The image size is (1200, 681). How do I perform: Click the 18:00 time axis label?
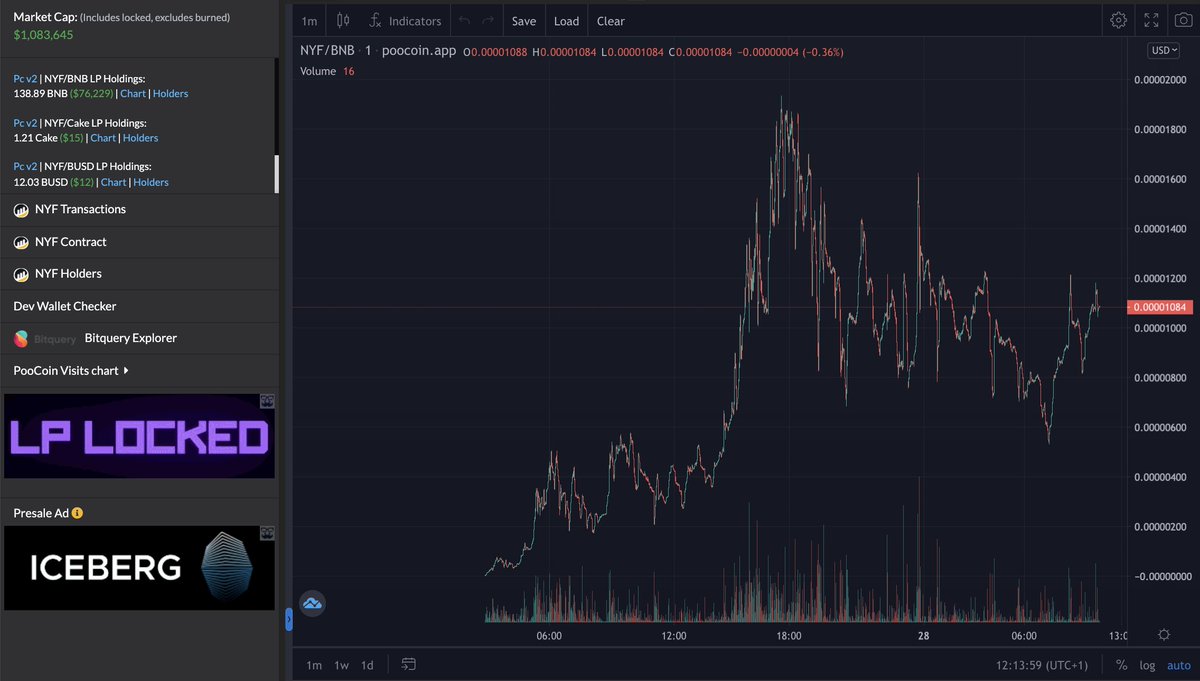click(x=788, y=636)
